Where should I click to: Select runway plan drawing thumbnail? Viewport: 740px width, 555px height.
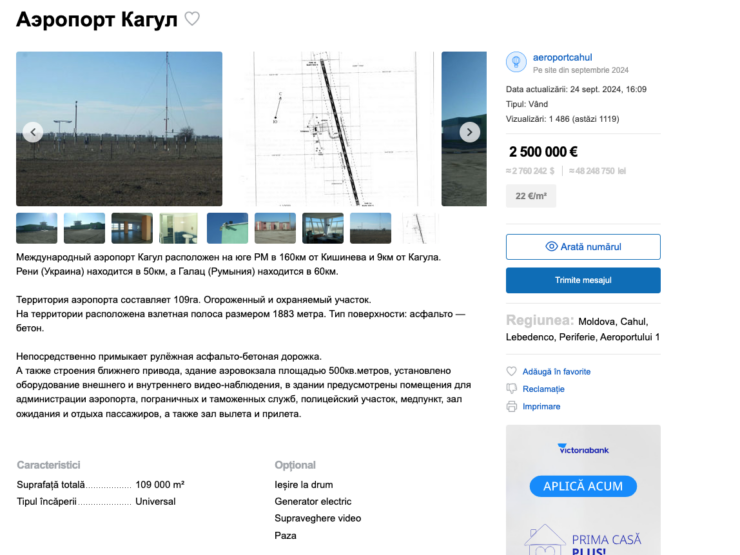(x=419, y=228)
